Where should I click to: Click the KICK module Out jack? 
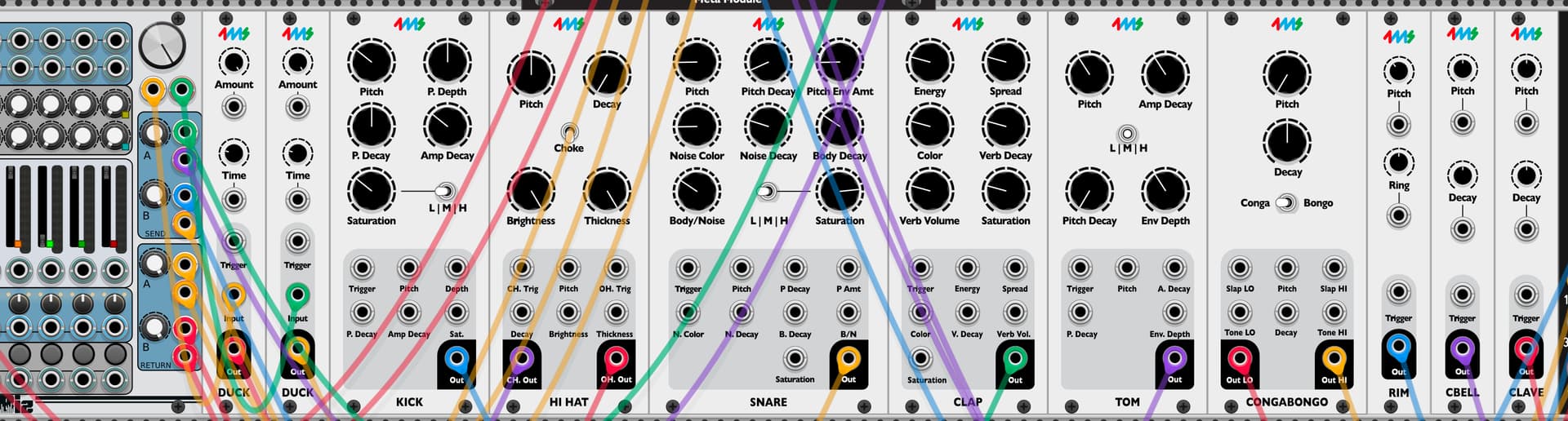point(457,359)
